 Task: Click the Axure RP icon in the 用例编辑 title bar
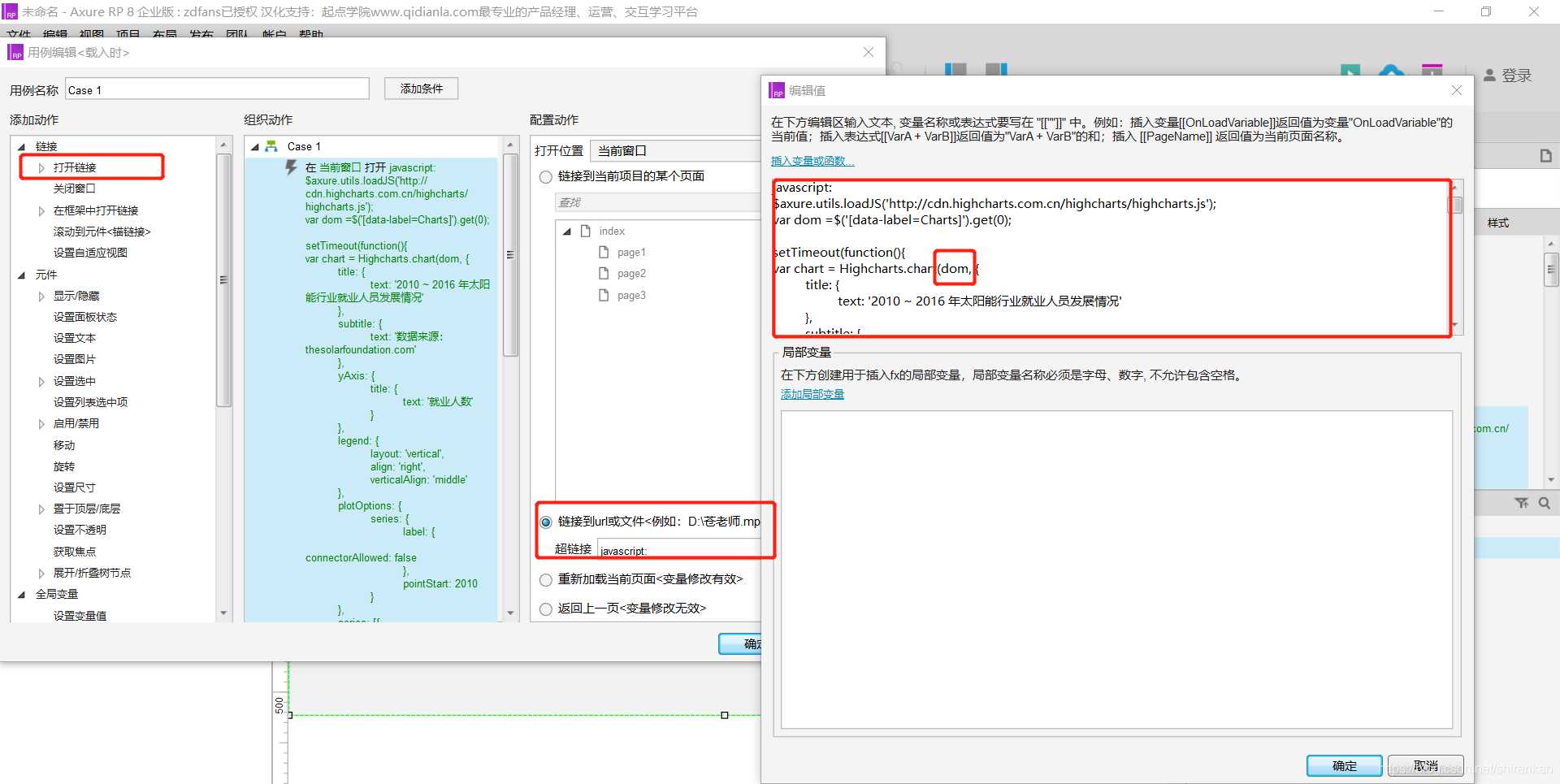pyautogui.click(x=15, y=52)
